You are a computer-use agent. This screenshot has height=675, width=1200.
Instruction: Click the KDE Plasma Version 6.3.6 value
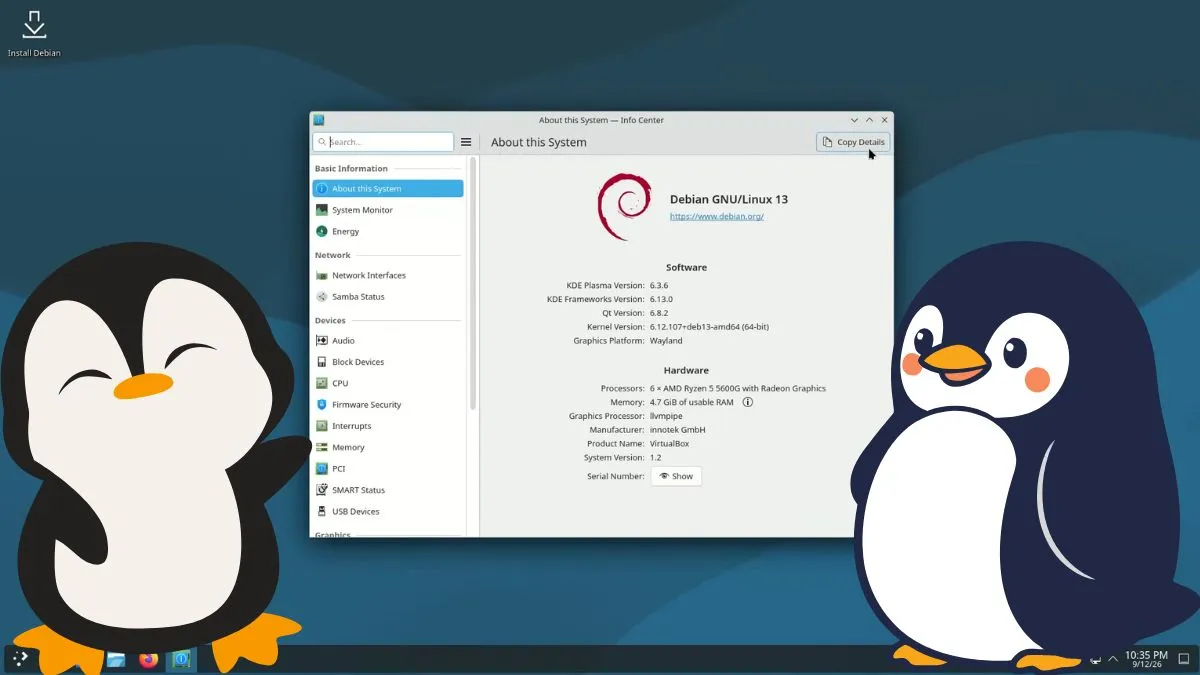(x=659, y=285)
